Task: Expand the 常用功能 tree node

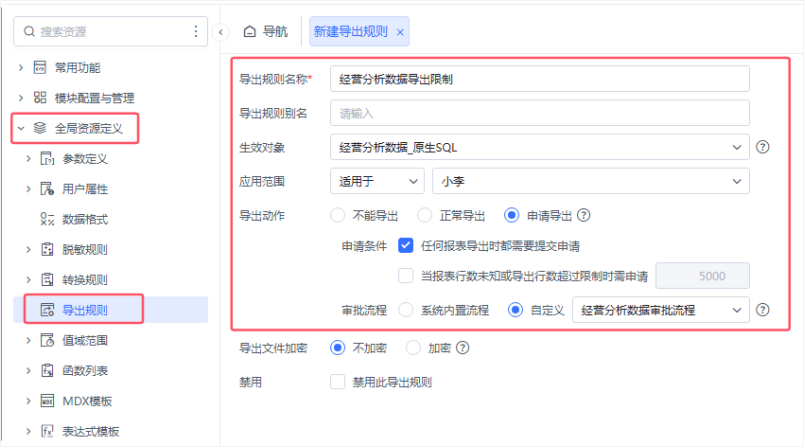Action: [x=21, y=67]
